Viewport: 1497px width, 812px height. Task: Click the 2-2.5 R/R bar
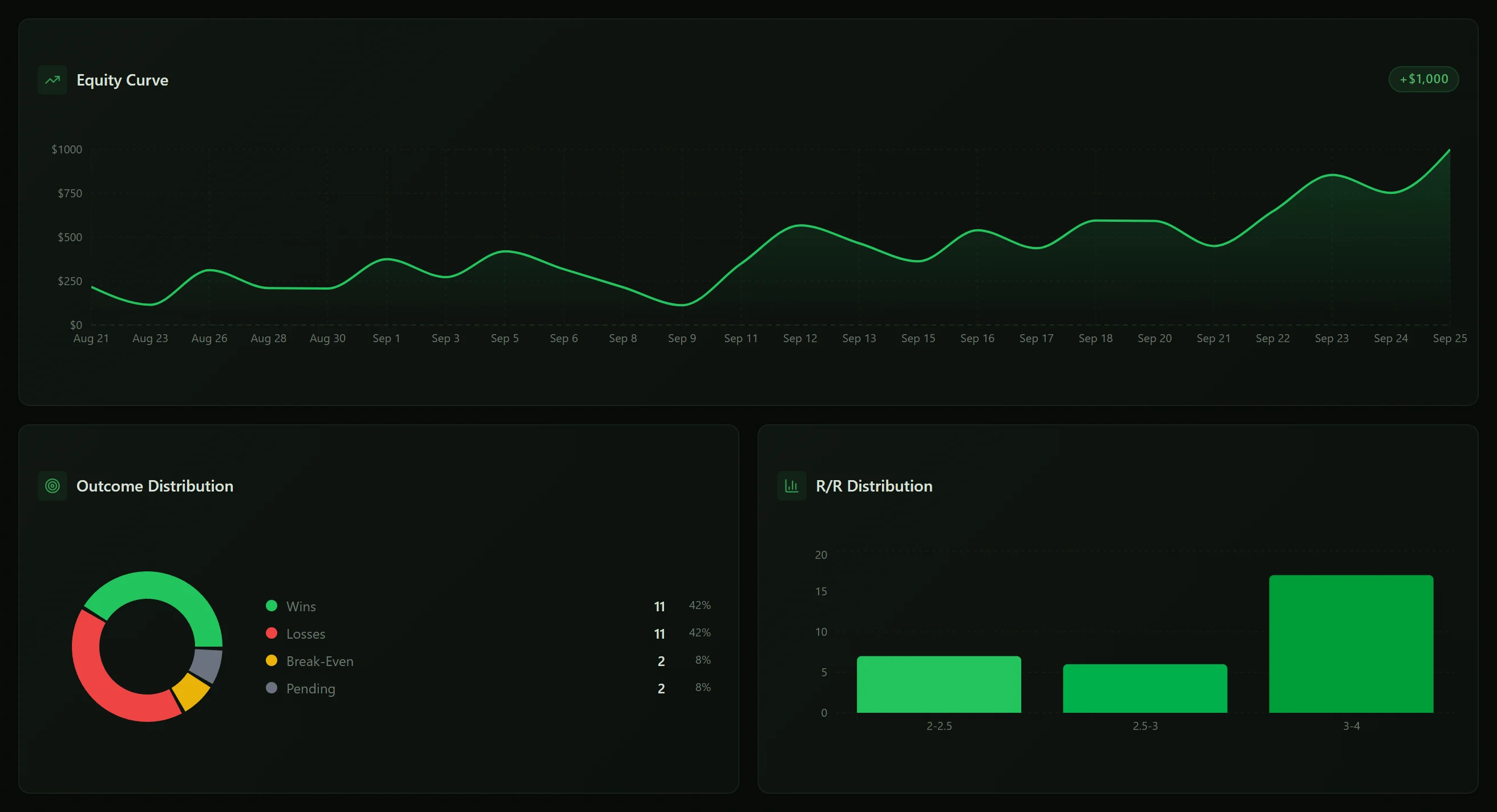(x=938, y=684)
